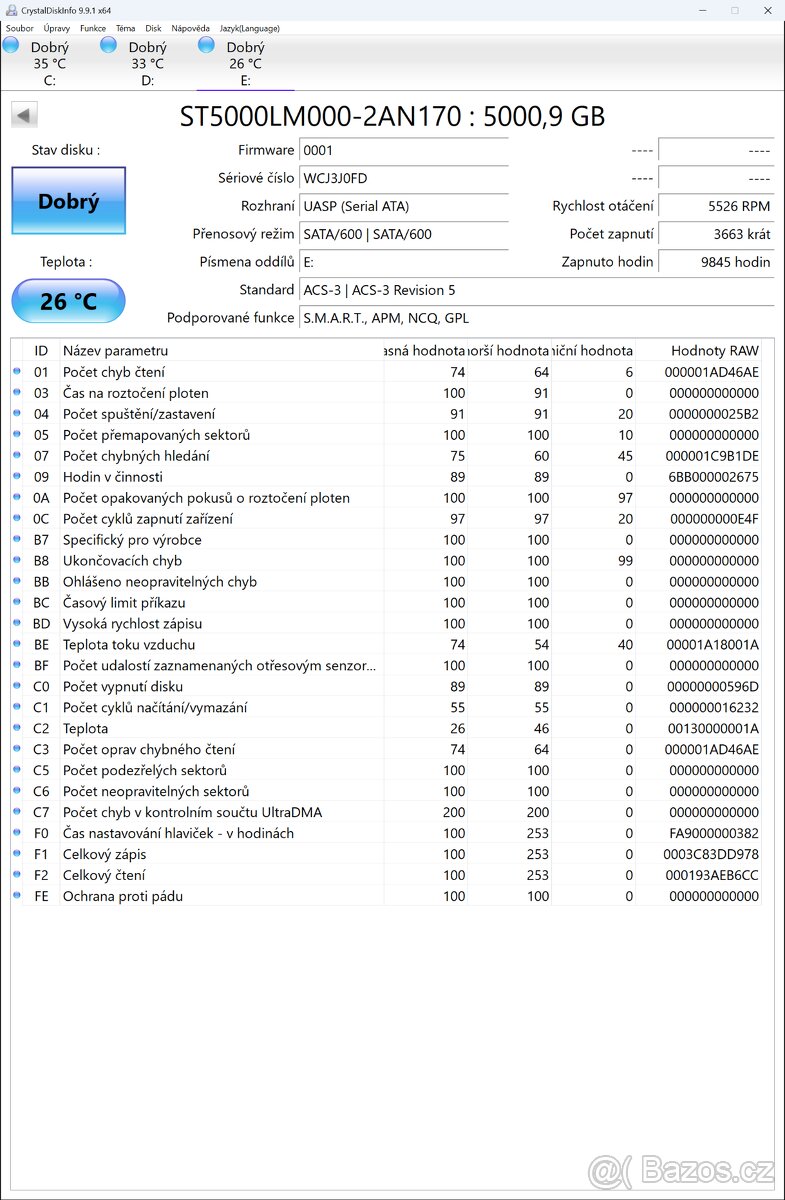The width and height of the screenshot is (785, 1200).
Task: Click the status dot for Teplota toku vzduchu
Action: click(16, 644)
